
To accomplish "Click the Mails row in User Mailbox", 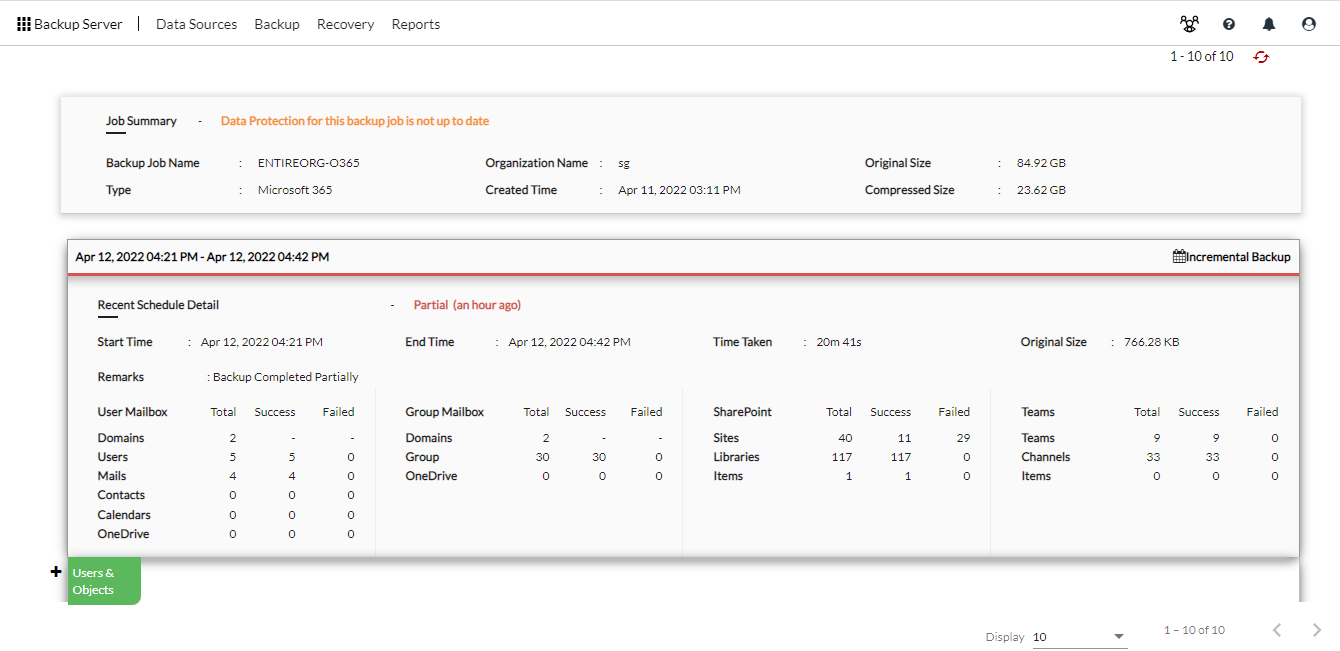I will (x=112, y=476).
